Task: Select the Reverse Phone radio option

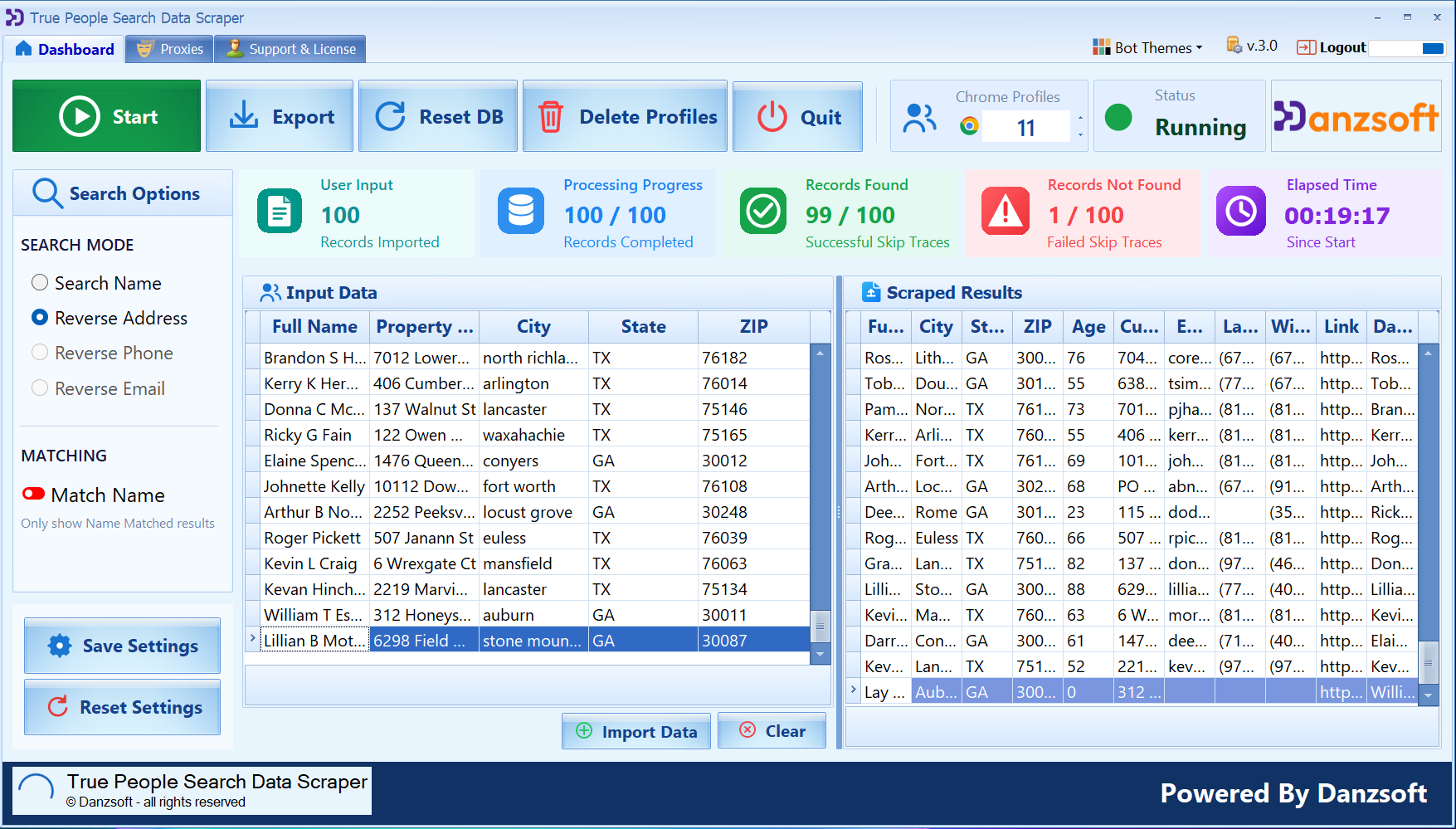Action: point(40,353)
